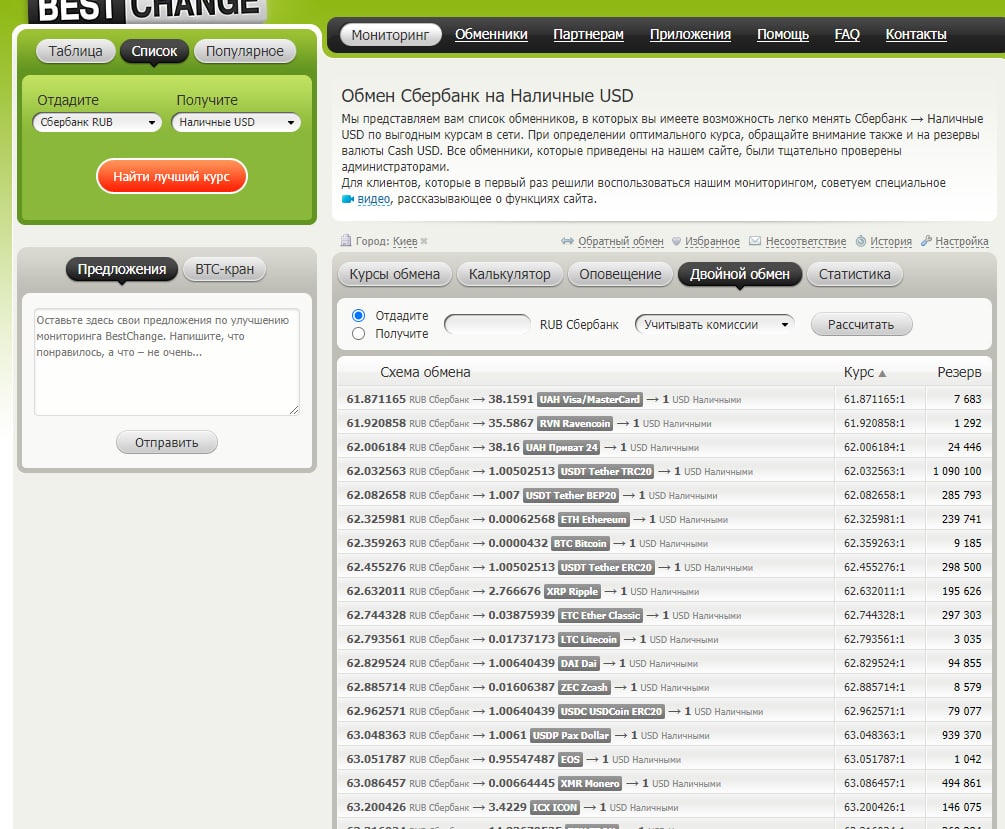Remove the Киев city filter via x icon
1005x829 pixels.
(x=424, y=241)
